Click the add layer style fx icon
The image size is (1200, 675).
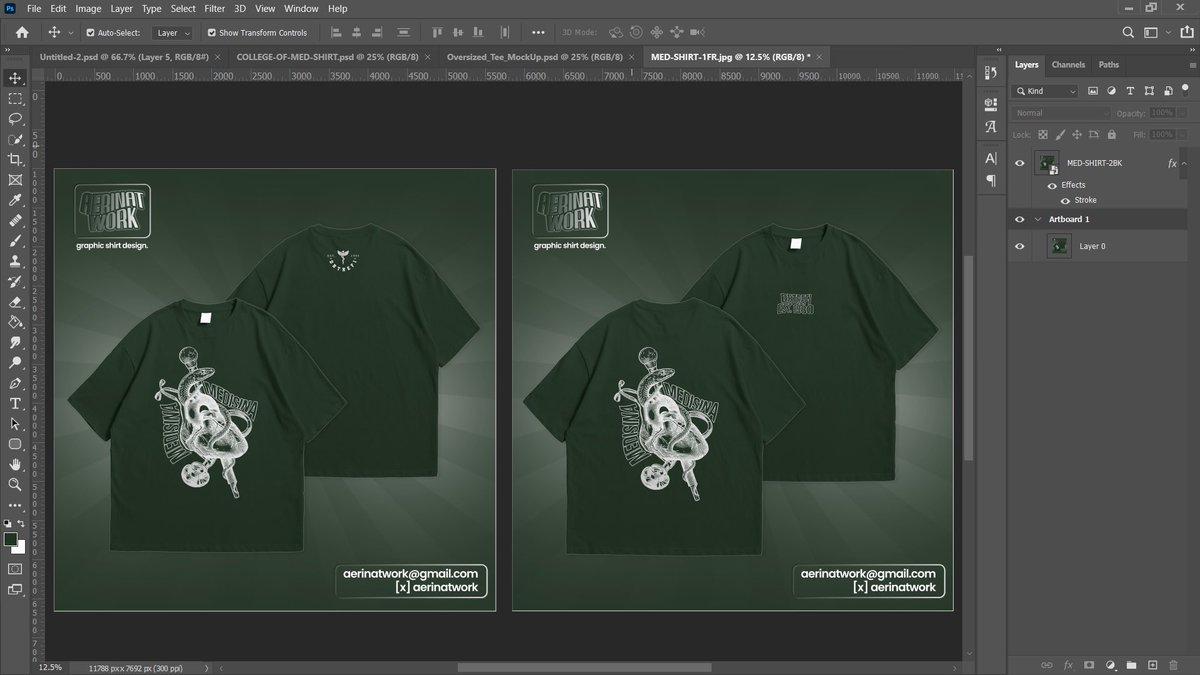click(1068, 664)
